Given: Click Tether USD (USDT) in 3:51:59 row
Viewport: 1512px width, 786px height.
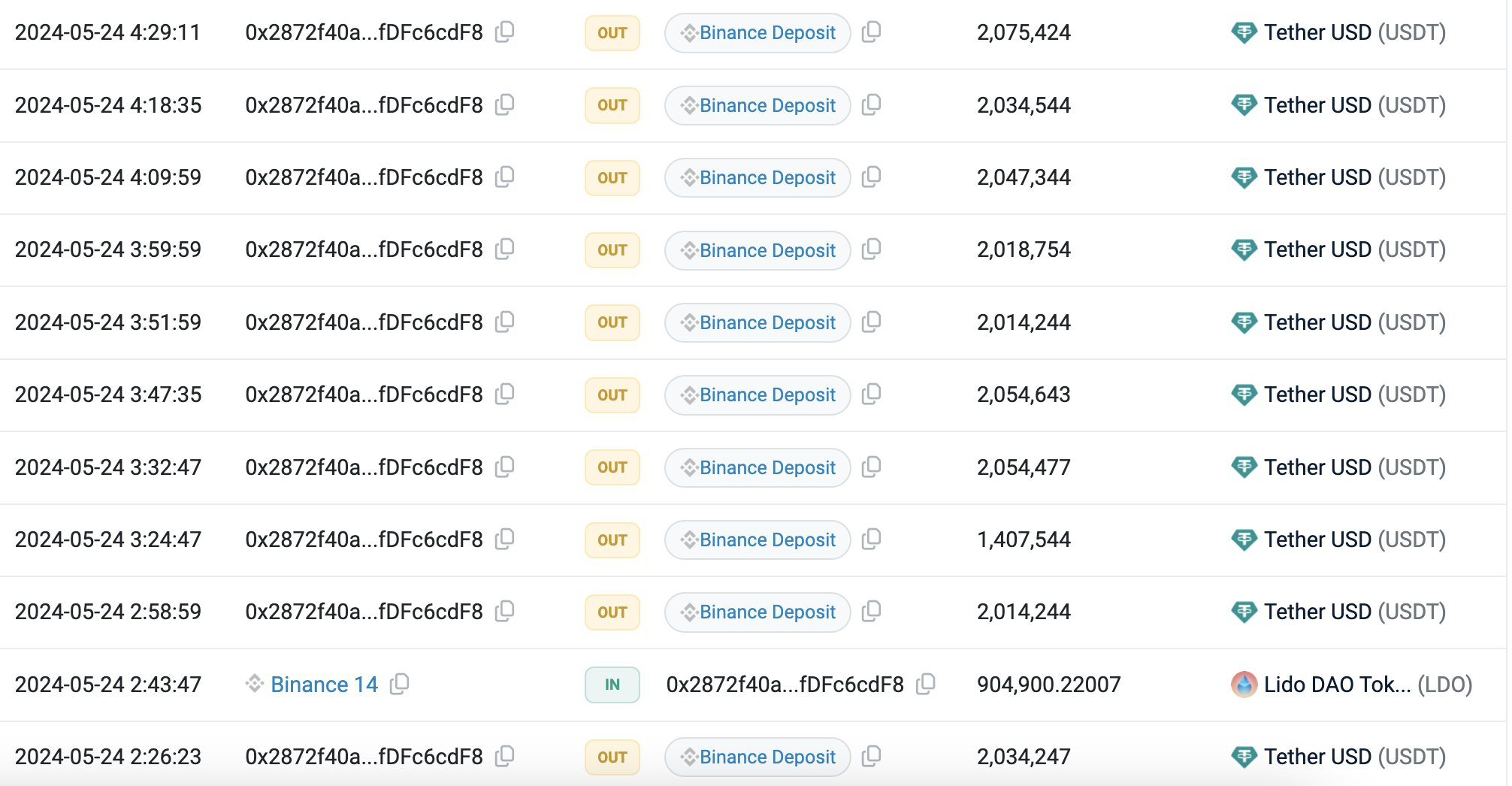Looking at the screenshot, I should tap(1355, 322).
